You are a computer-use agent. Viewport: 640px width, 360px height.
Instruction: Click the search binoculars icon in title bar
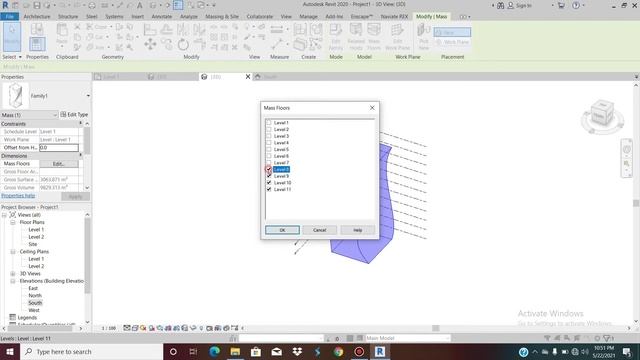pyautogui.click(x=500, y=5)
